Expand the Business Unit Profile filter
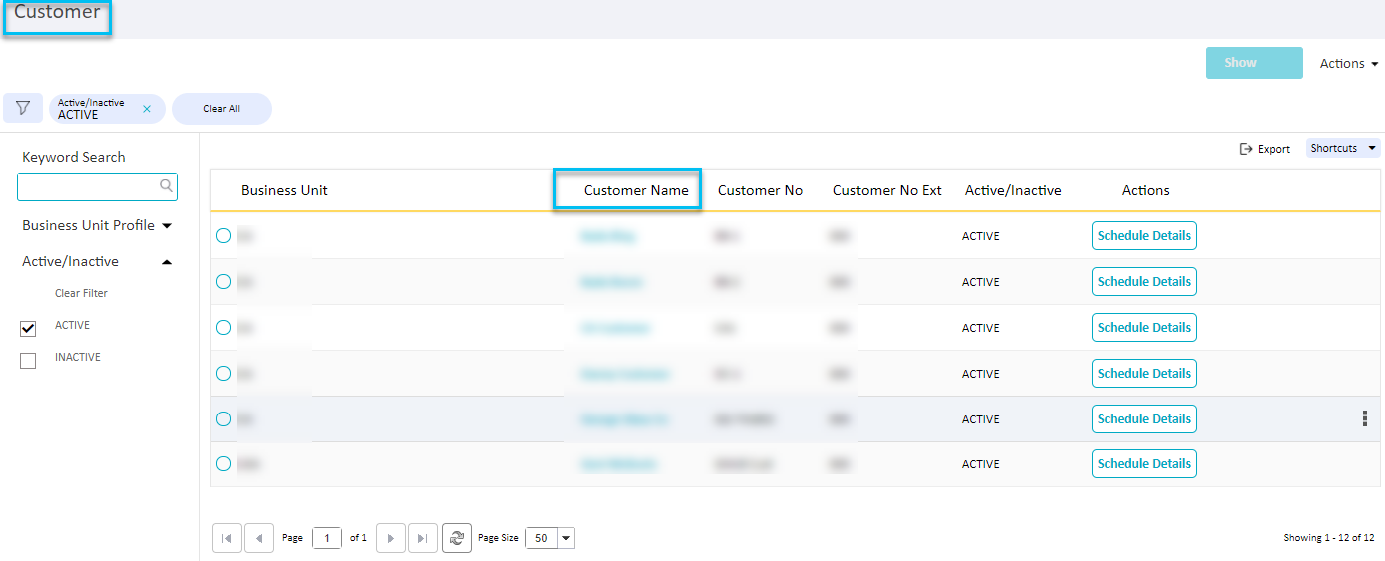 pyautogui.click(x=97, y=225)
